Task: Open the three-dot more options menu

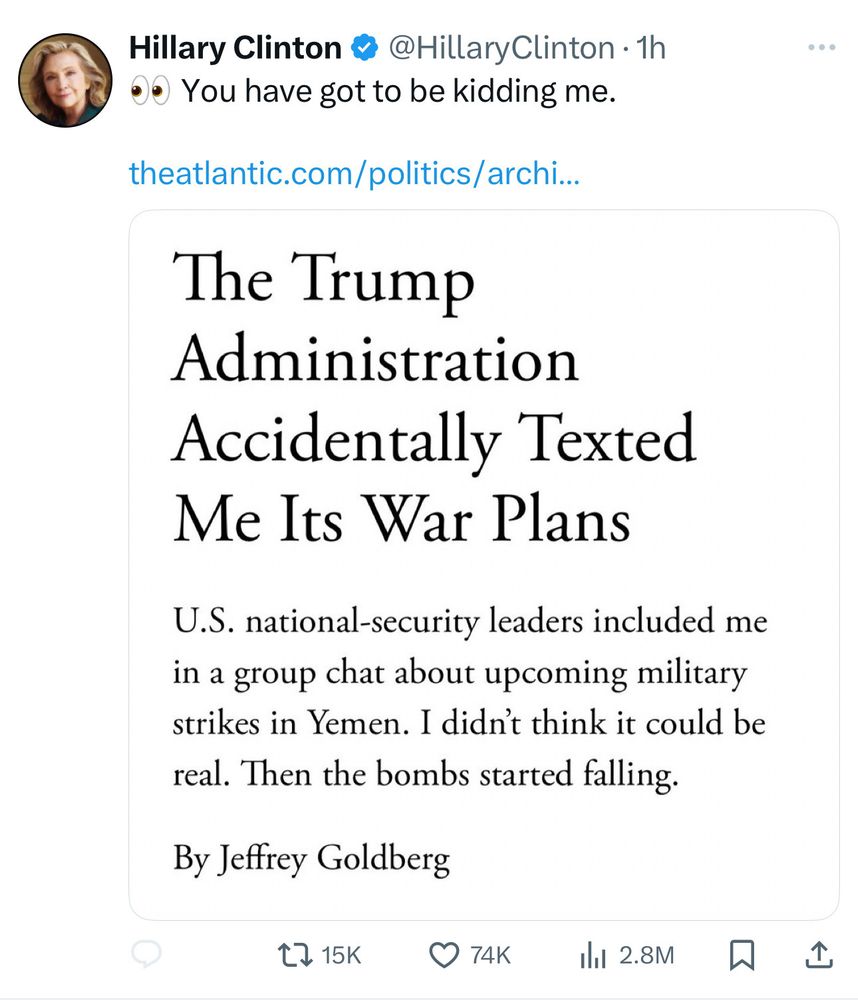Action: tap(820, 48)
